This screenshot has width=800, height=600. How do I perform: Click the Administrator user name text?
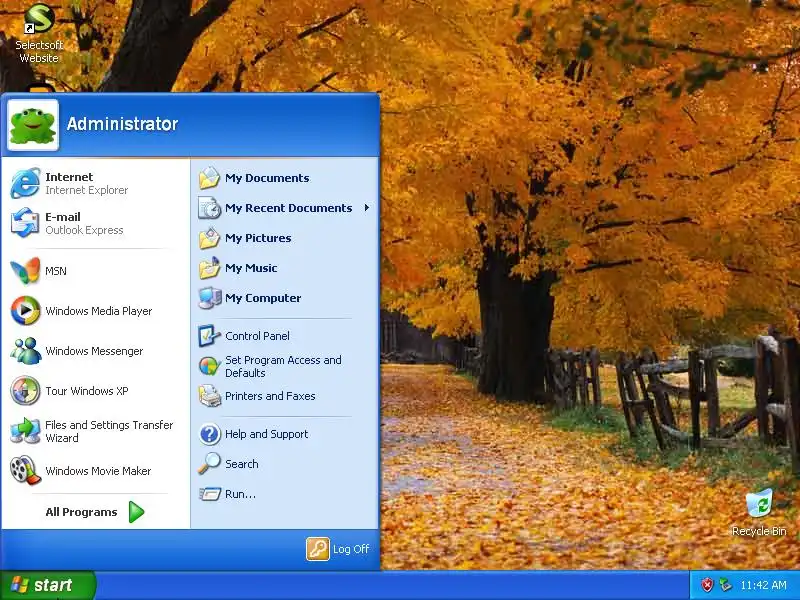[x=122, y=123]
